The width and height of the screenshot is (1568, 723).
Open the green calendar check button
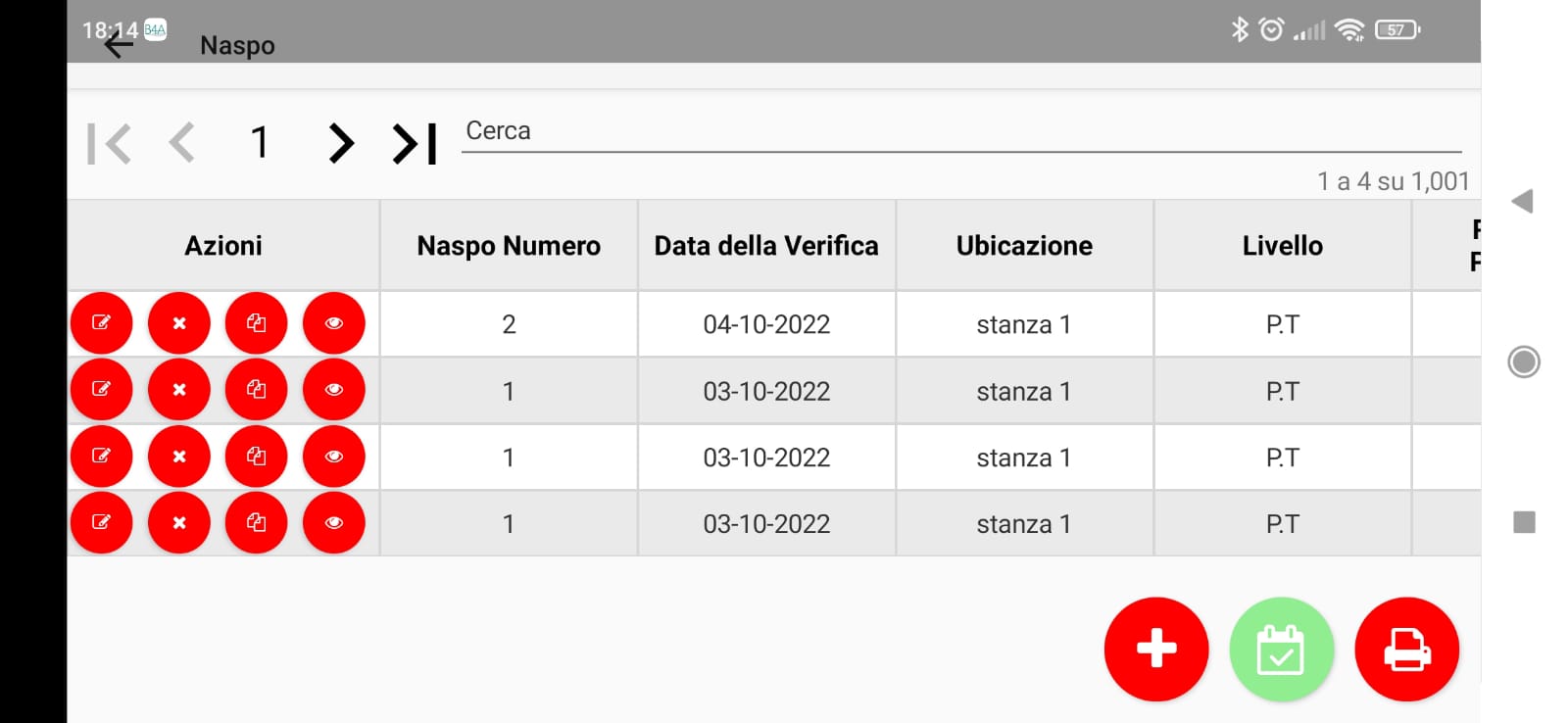coord(1281,649)
